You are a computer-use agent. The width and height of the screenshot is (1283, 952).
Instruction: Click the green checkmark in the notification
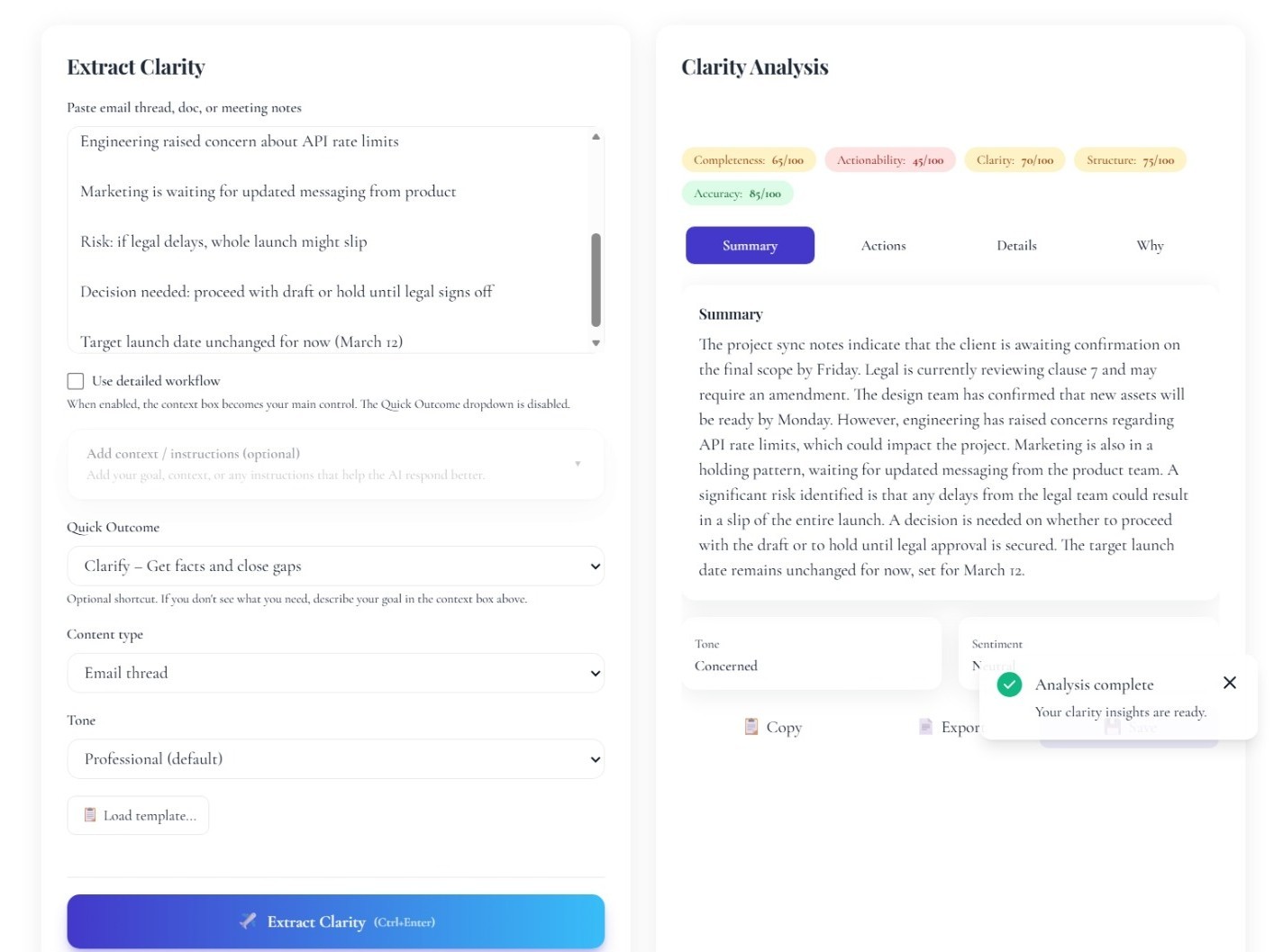tap(1008, 685)
